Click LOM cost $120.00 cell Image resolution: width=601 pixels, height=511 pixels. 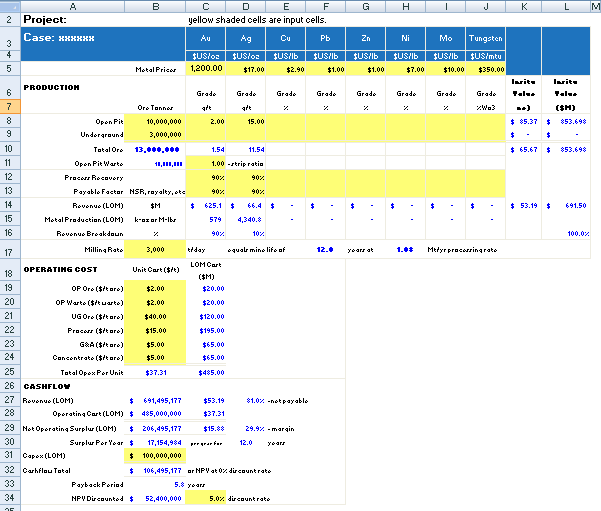point(206,316)
